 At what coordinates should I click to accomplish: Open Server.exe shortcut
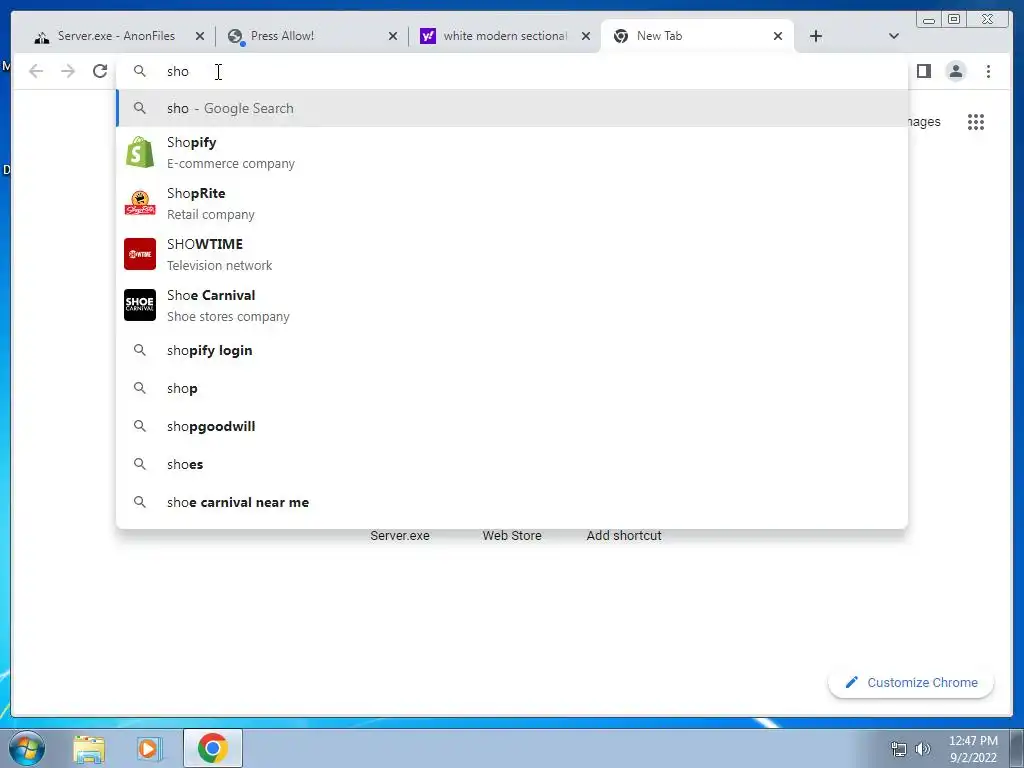[x=400, y=536]
